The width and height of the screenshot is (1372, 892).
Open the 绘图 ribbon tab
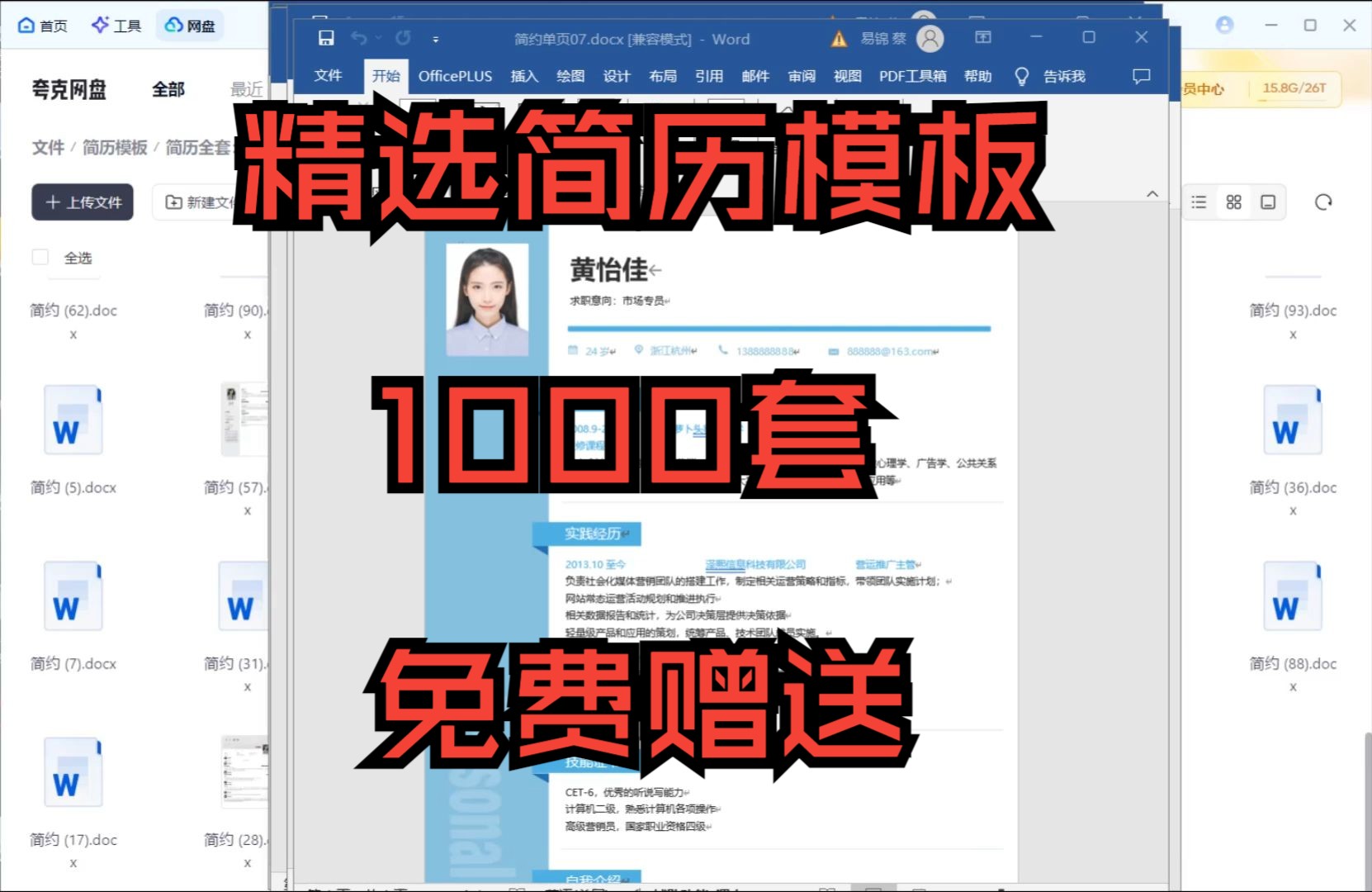click(570, 76)
